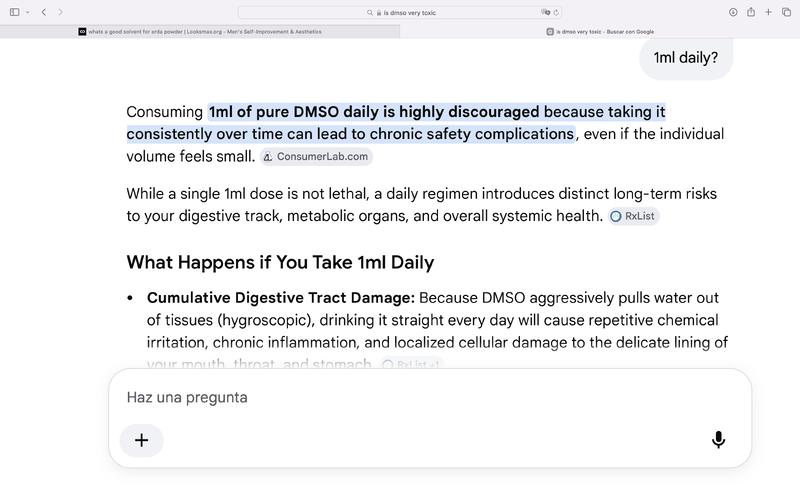The image size is (800, 500).
Task: Open the Share menu
Action: pos(751,12)
